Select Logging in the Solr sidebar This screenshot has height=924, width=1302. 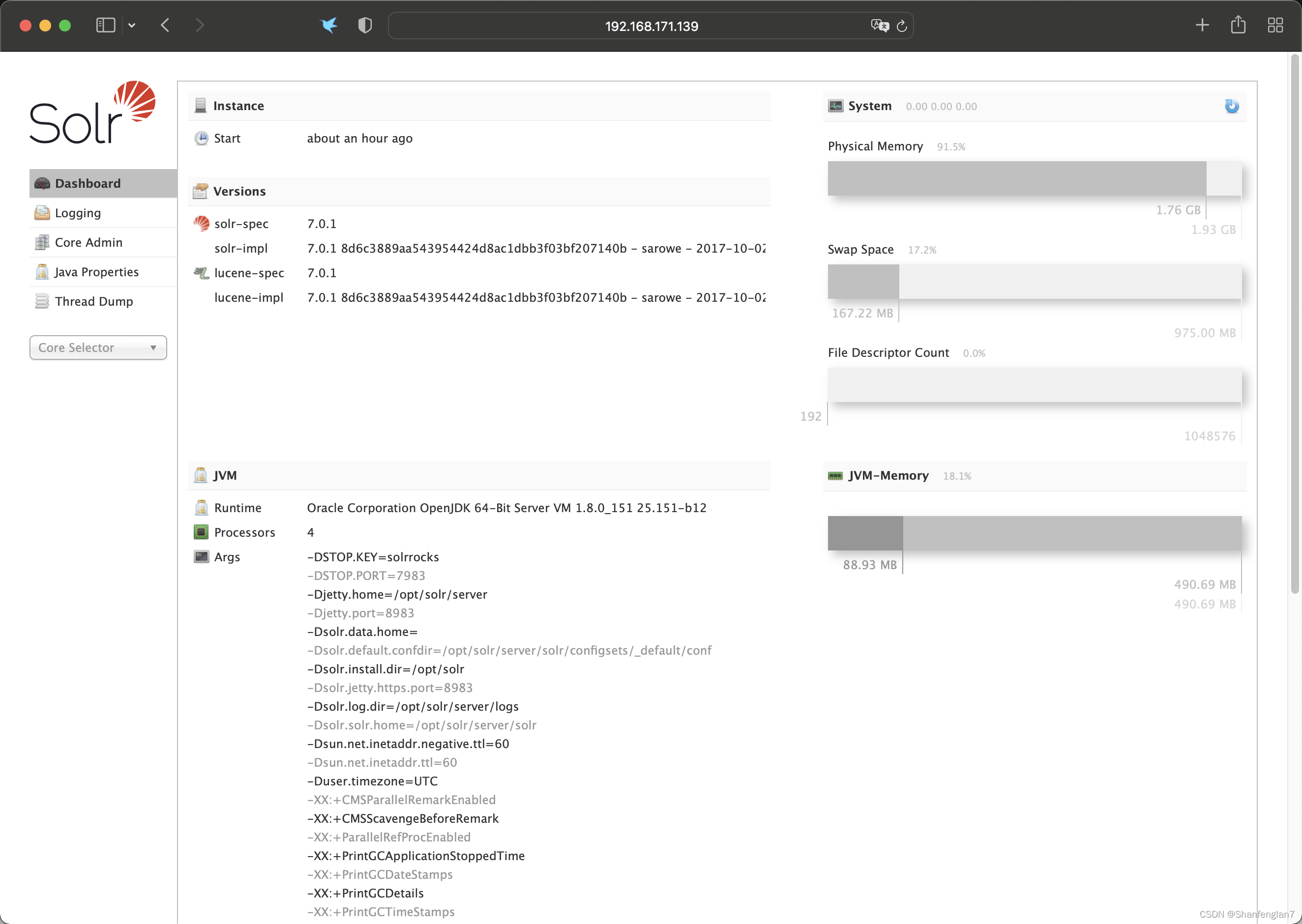79,213
